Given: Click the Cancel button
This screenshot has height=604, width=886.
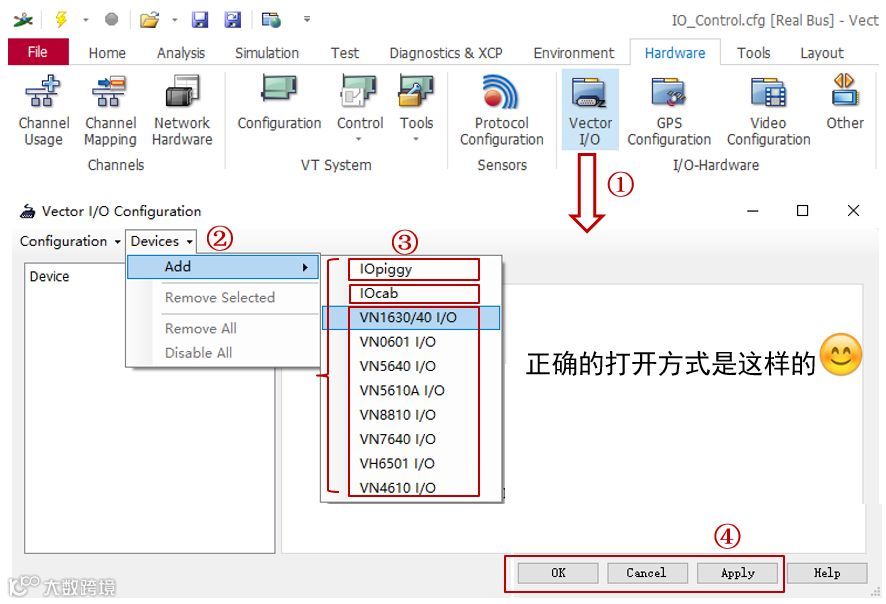Looking at the screenshot, I should [647, 573].
